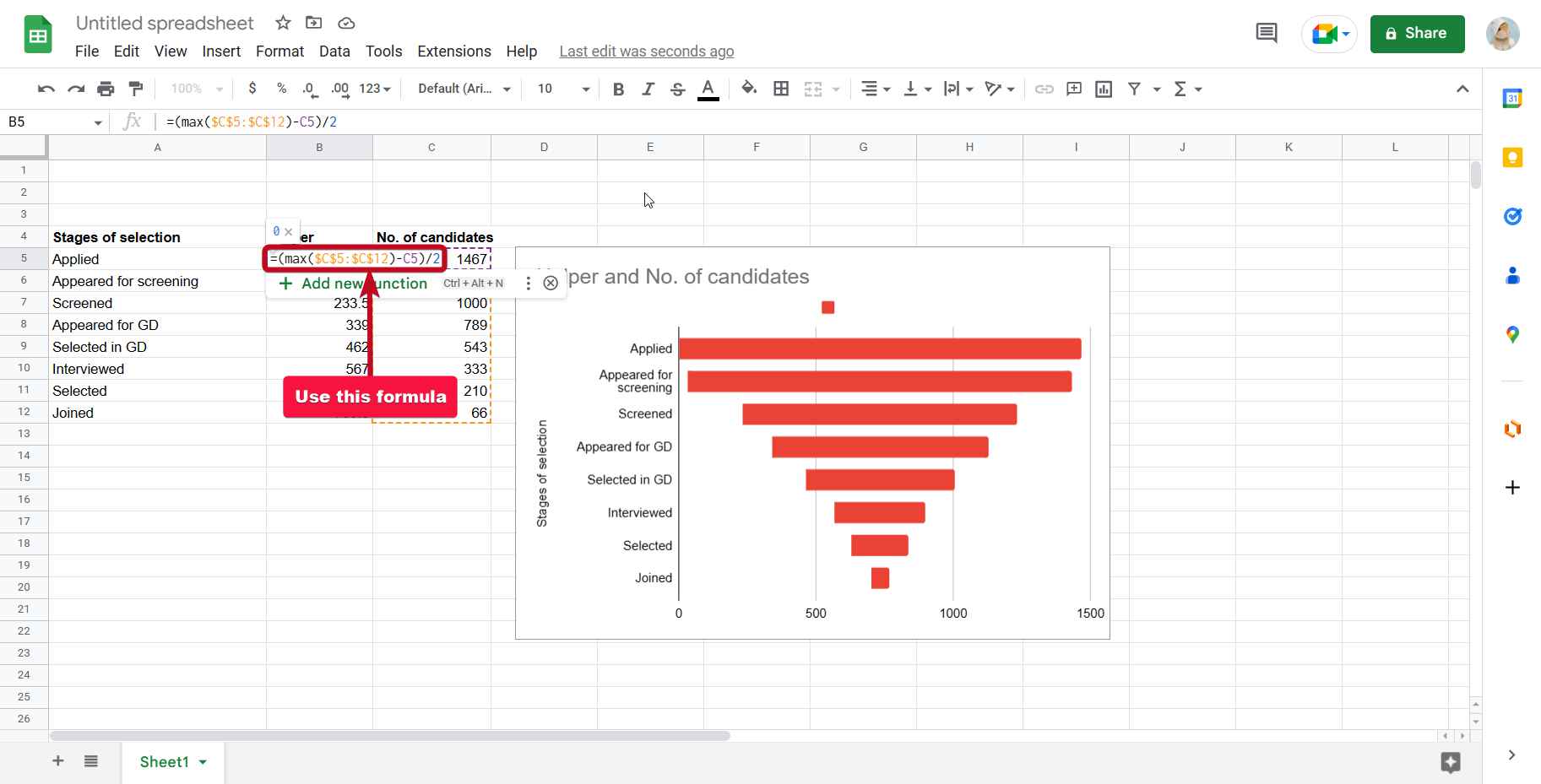Open the All Sheets list icon

pos(91,761)
